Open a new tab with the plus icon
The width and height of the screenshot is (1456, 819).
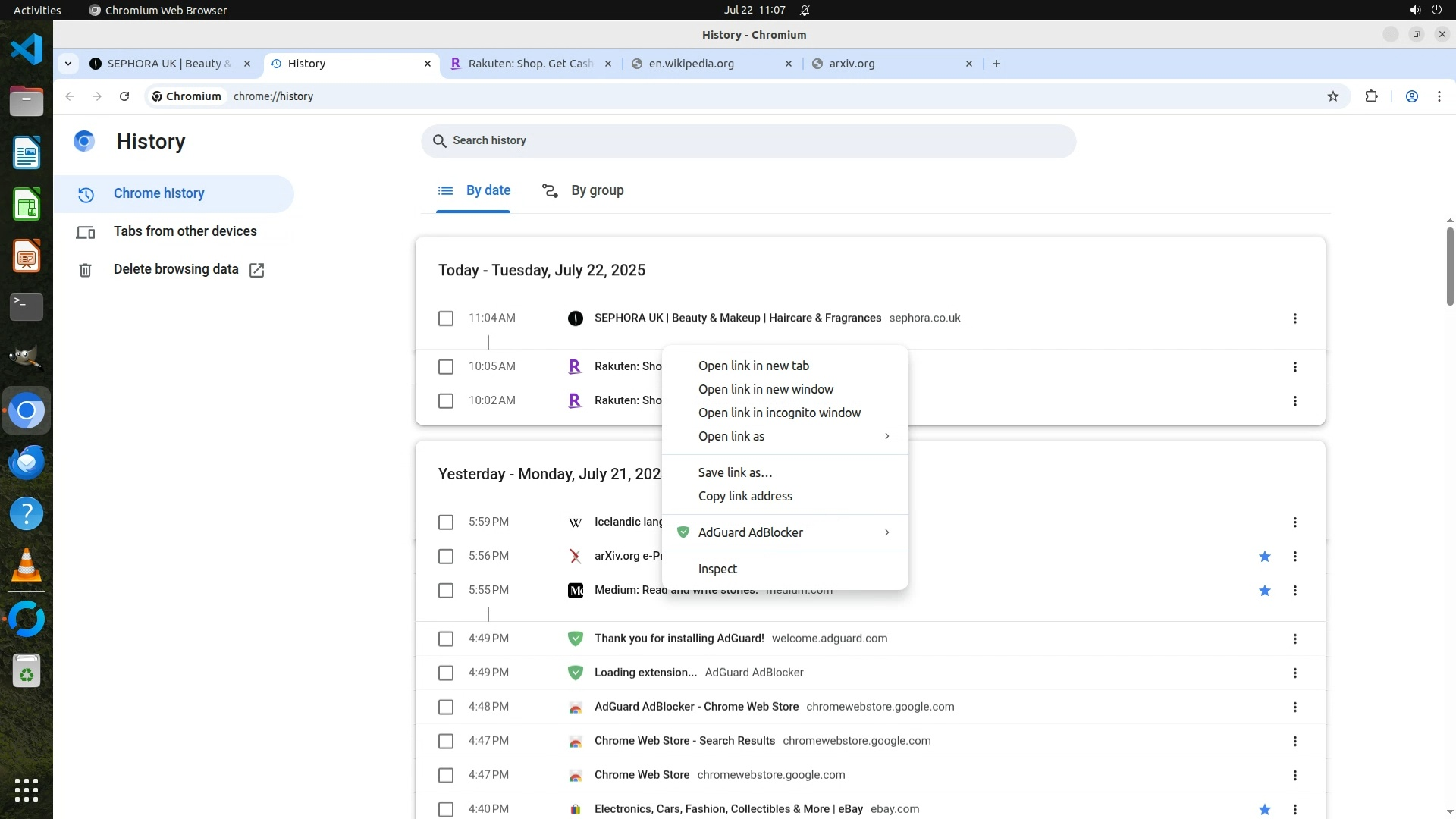996,64
